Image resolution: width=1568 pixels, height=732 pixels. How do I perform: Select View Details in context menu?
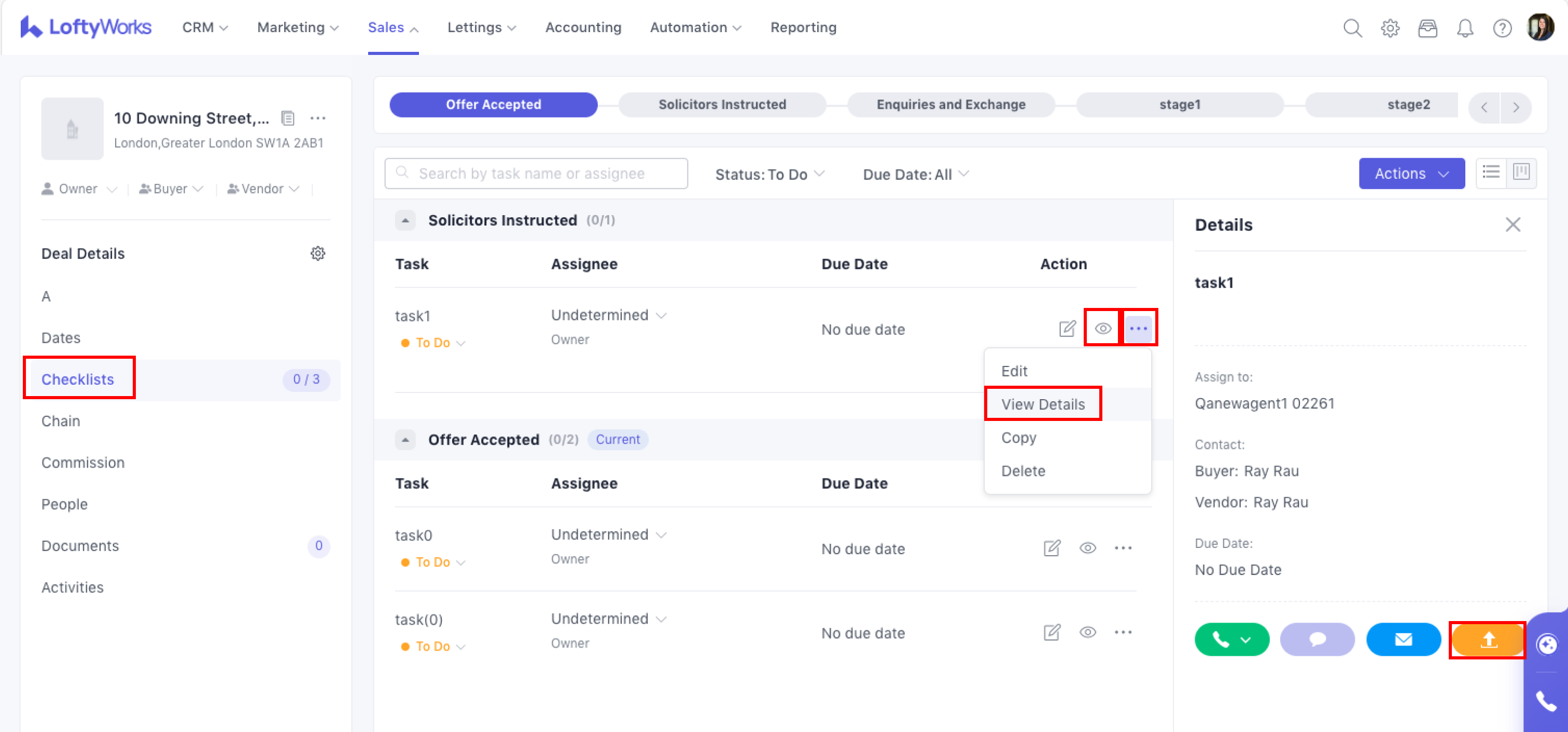tap(1043, 404)
